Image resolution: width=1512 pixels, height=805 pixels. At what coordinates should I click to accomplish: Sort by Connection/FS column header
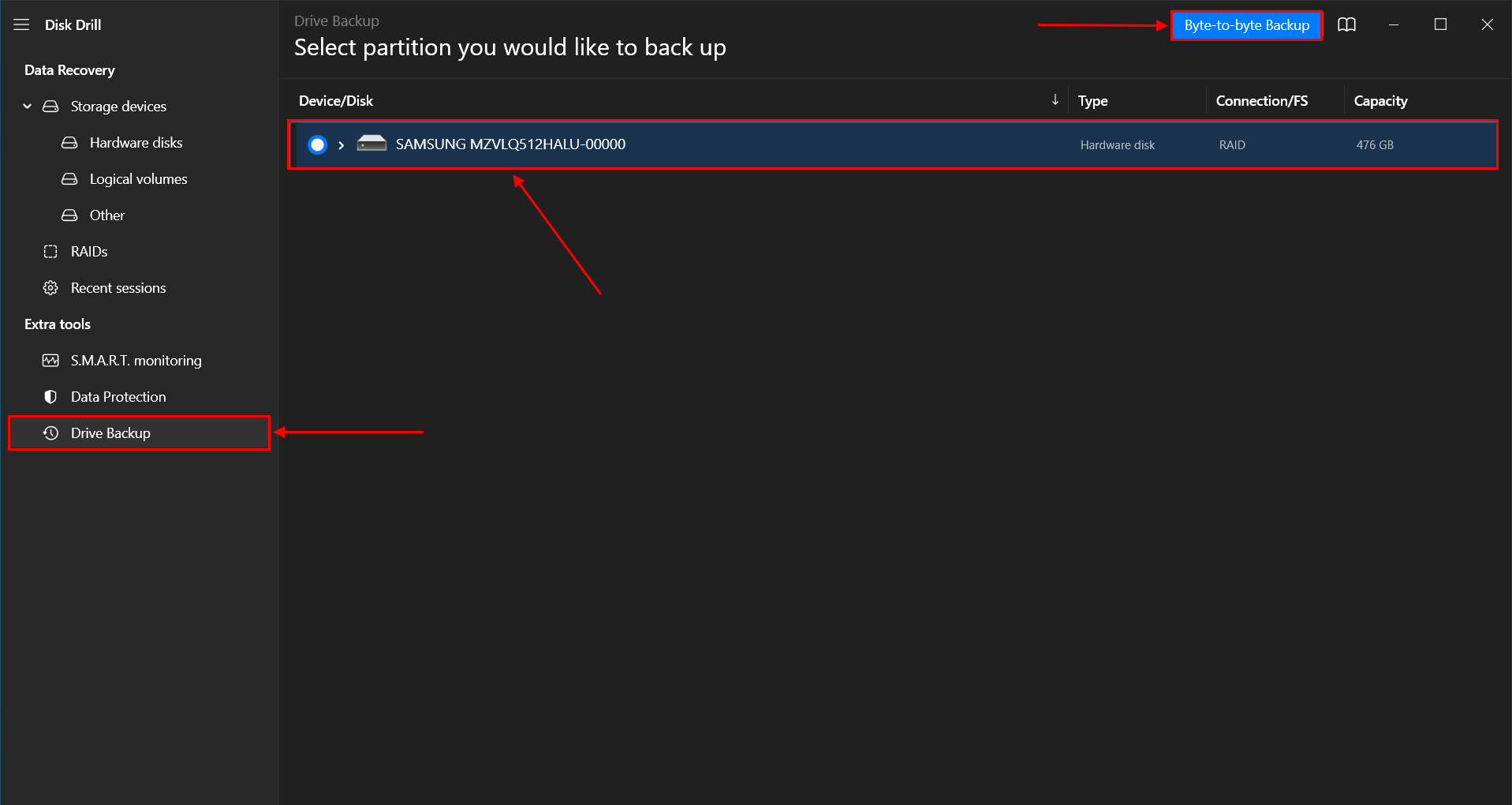pyautogui.click(x=1262, y=101)
